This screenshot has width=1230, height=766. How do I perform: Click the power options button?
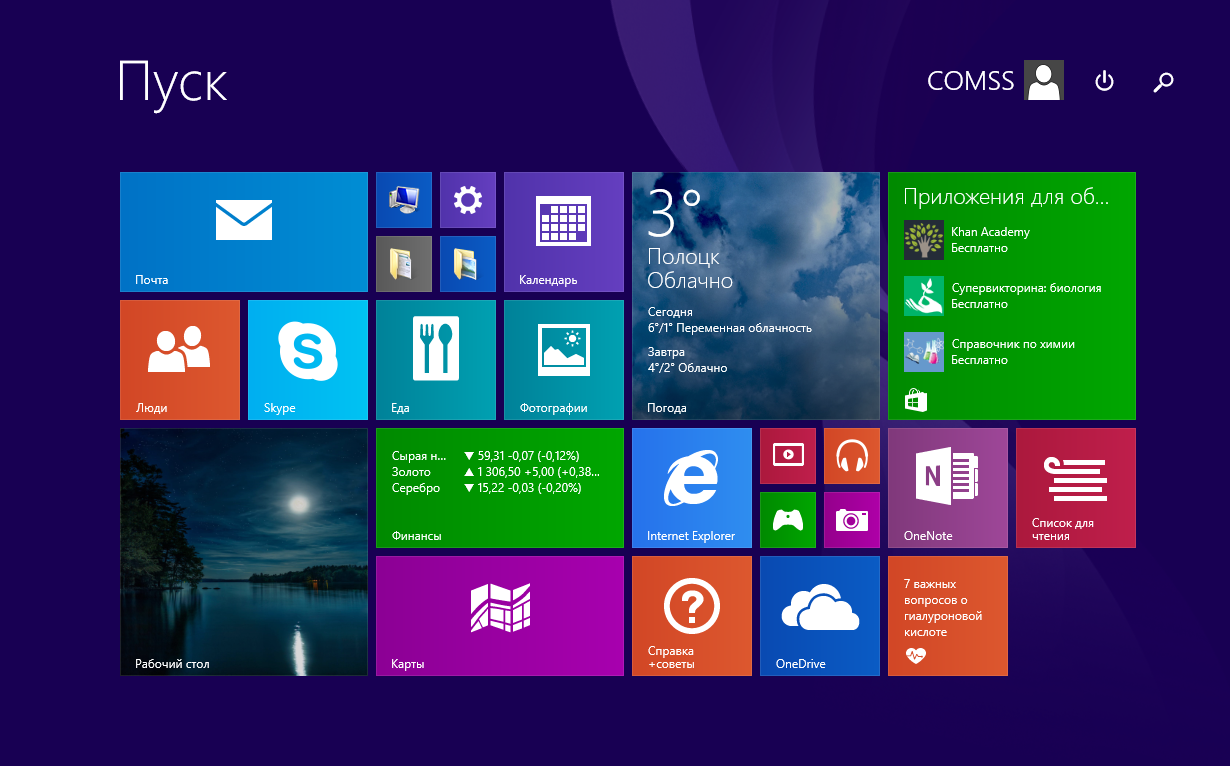[x=1104, y=81]
